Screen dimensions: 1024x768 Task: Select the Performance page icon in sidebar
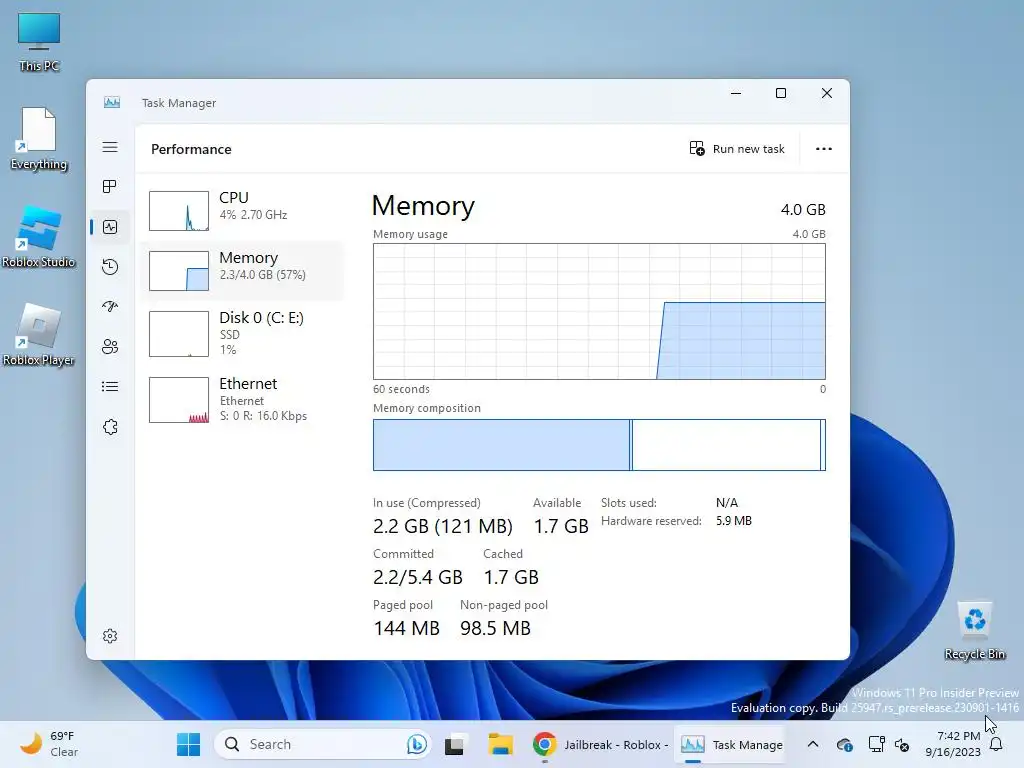tap(110, 227)
